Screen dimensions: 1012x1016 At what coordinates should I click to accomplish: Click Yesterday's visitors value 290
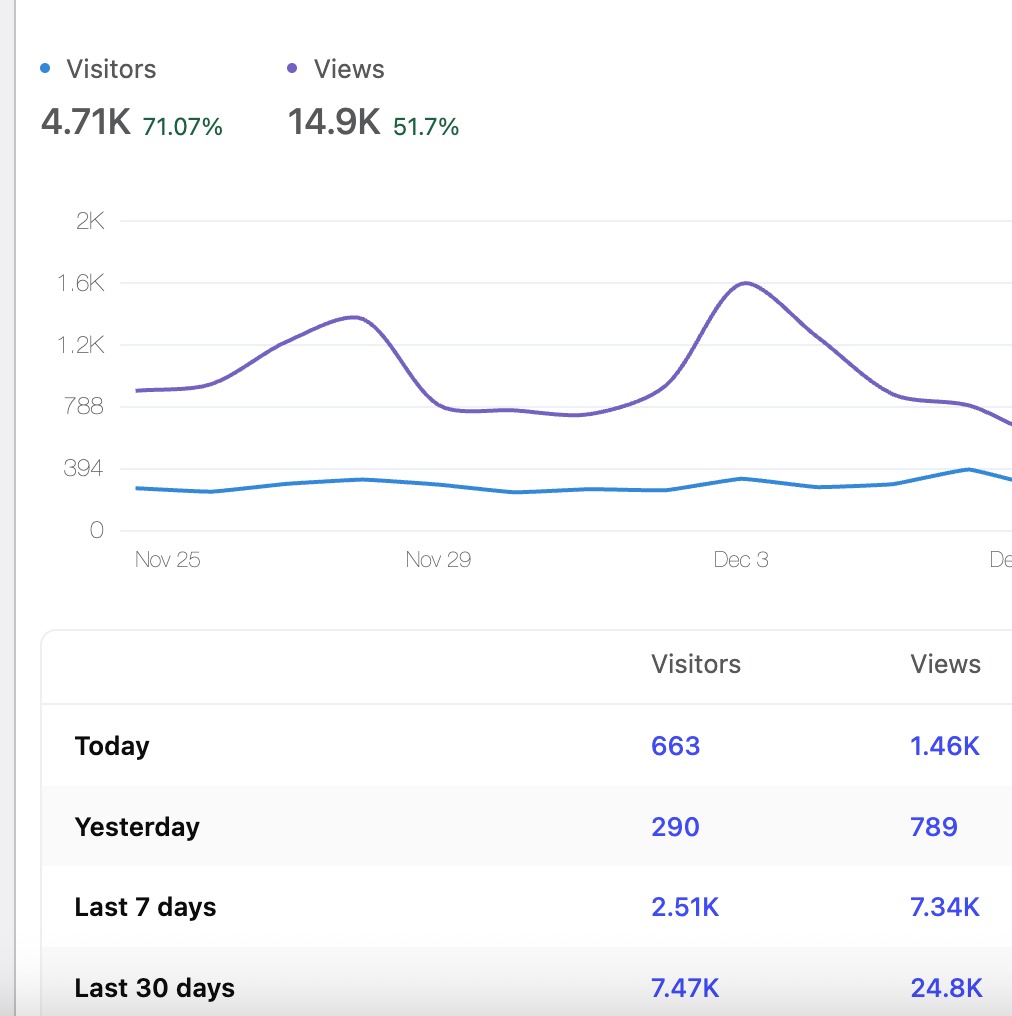point(675,827)
